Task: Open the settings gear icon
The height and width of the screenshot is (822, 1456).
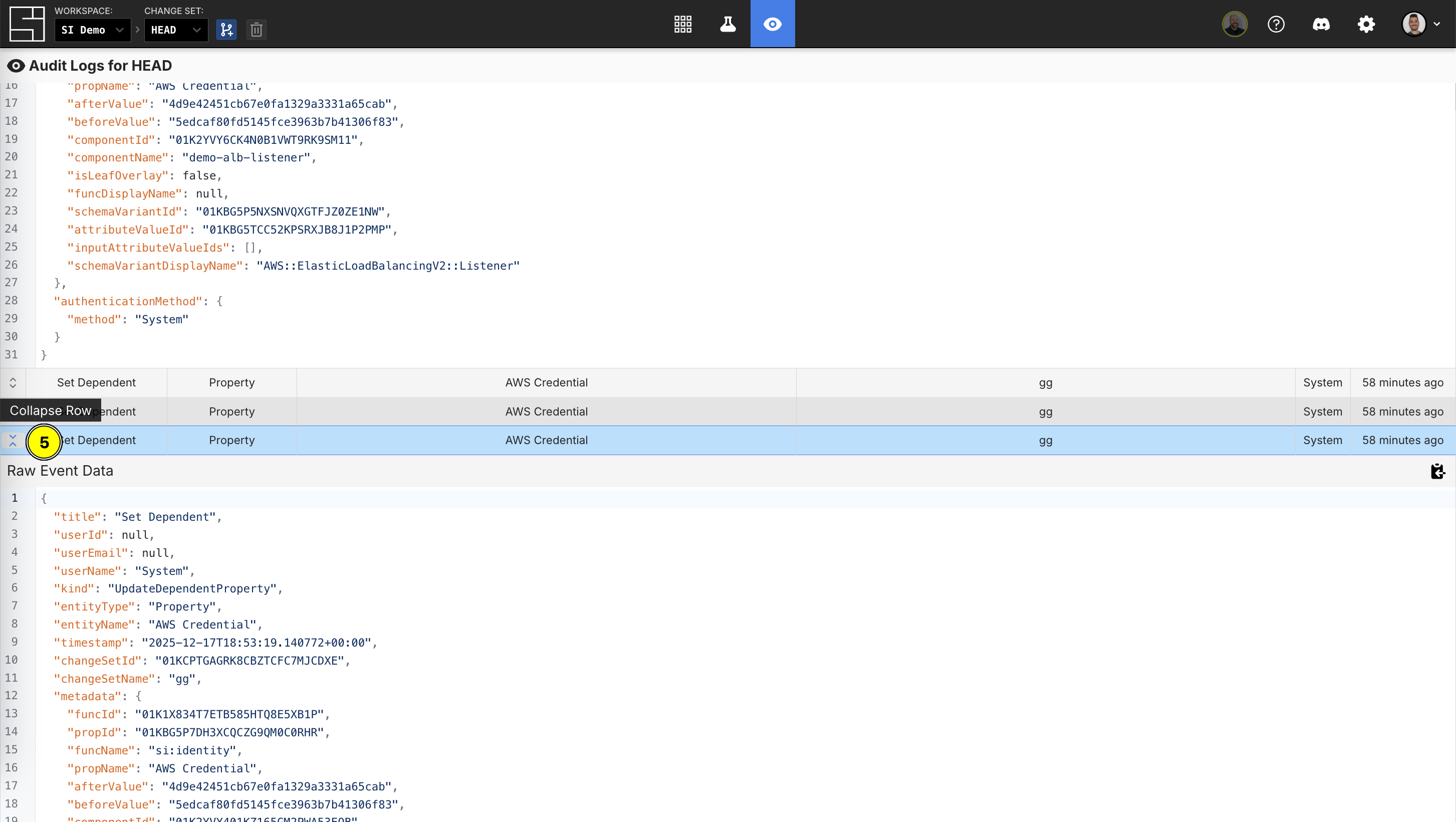Action: pos(1366,25)
